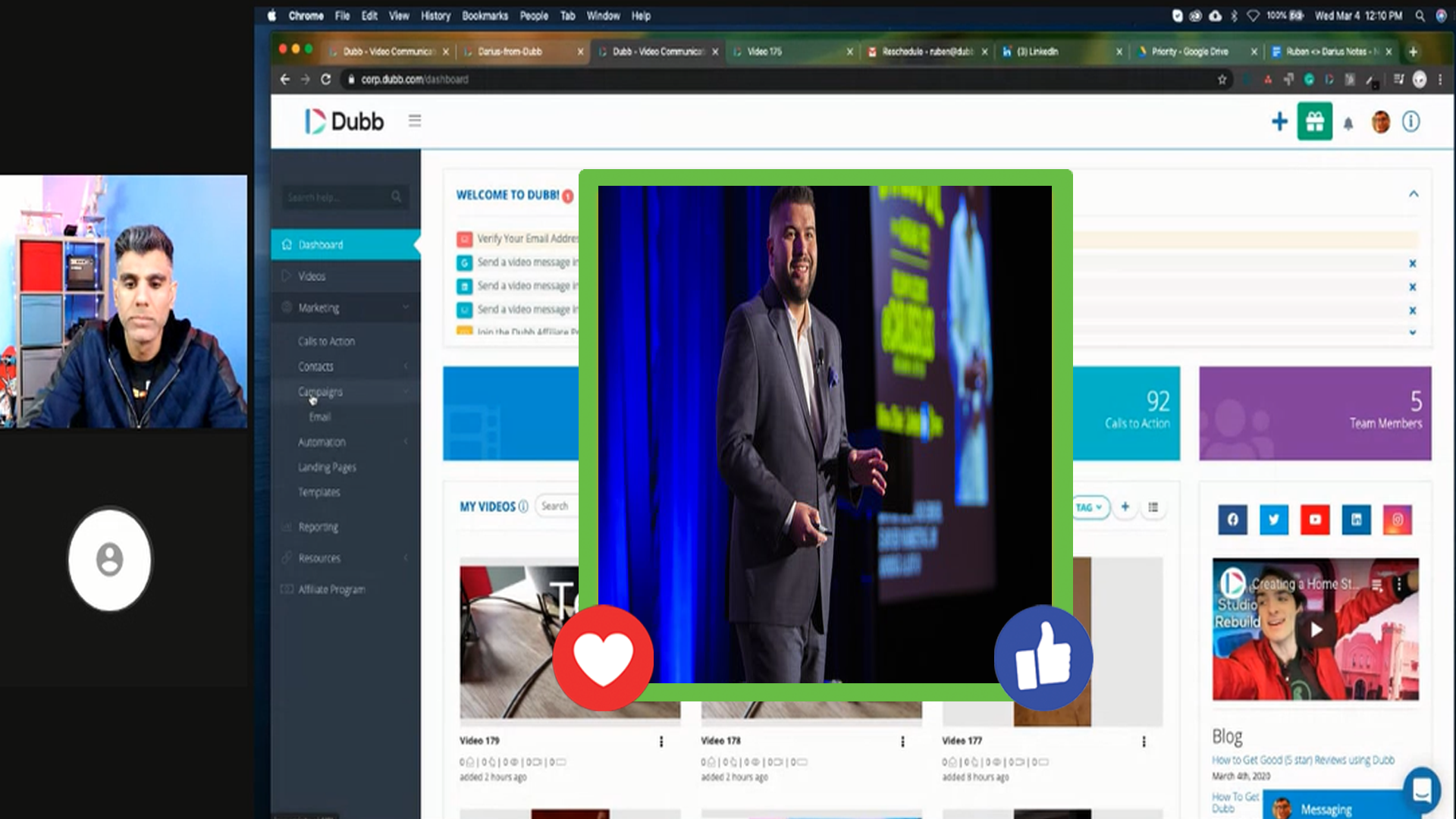Open blog post about 5 star reviews
This screenshot has height=819, width=1456.
click(x=1303, y=760)
